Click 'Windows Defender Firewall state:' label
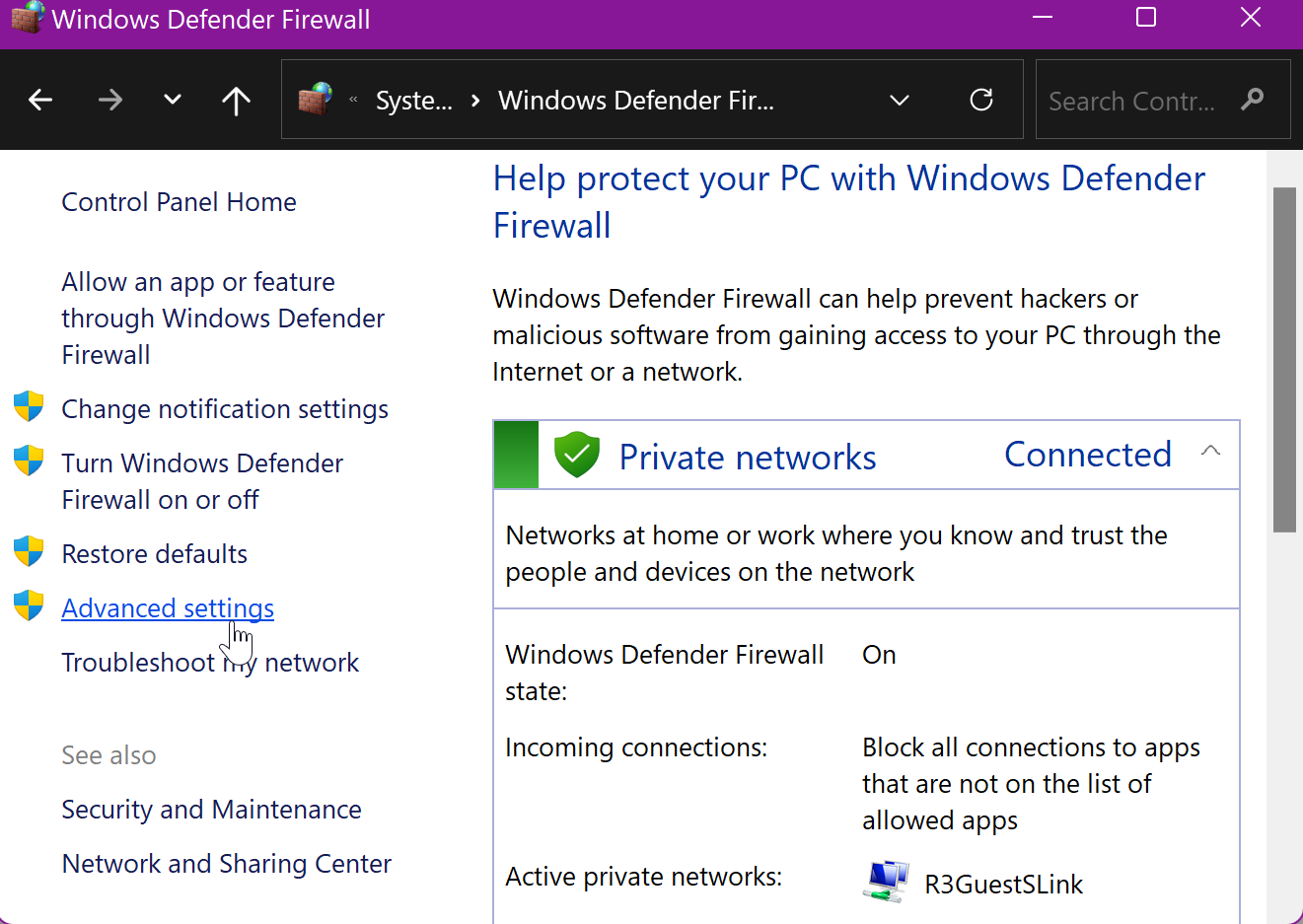This screenshot has width=1303, height=924. (x=664, y=673)
